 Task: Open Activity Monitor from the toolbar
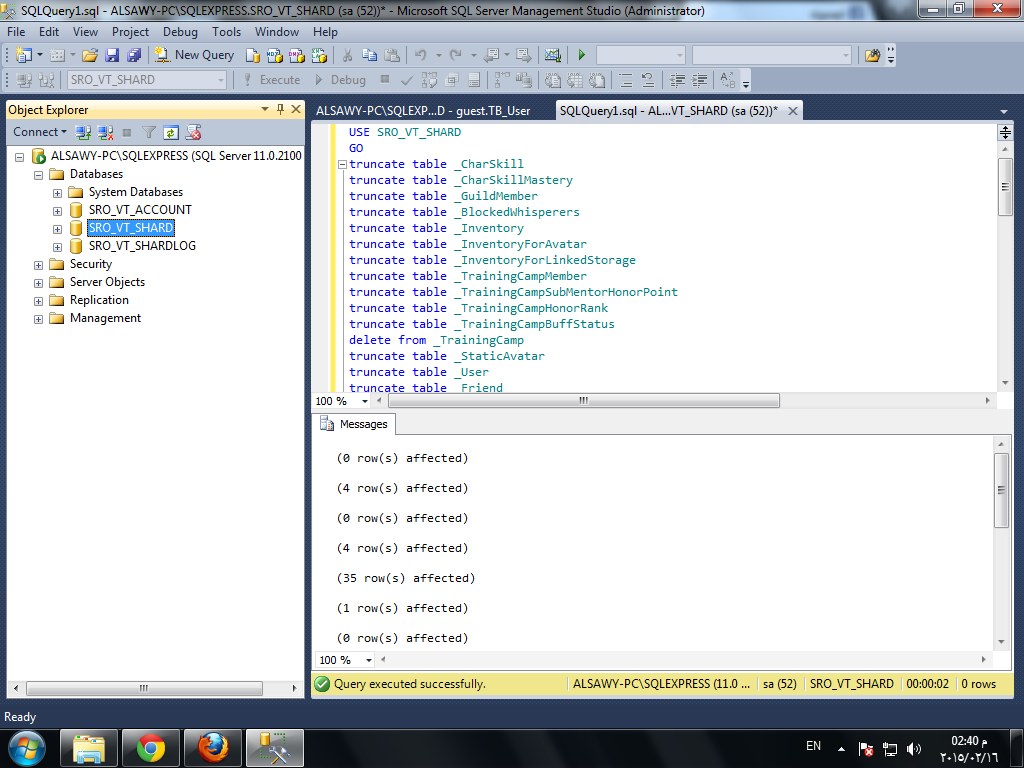point(552,56)
